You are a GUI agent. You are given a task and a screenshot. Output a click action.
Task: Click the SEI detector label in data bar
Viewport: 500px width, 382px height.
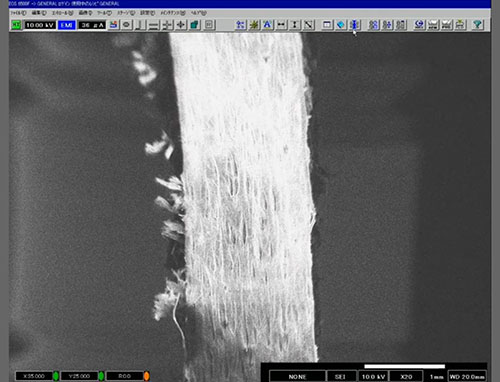(340, 377)
